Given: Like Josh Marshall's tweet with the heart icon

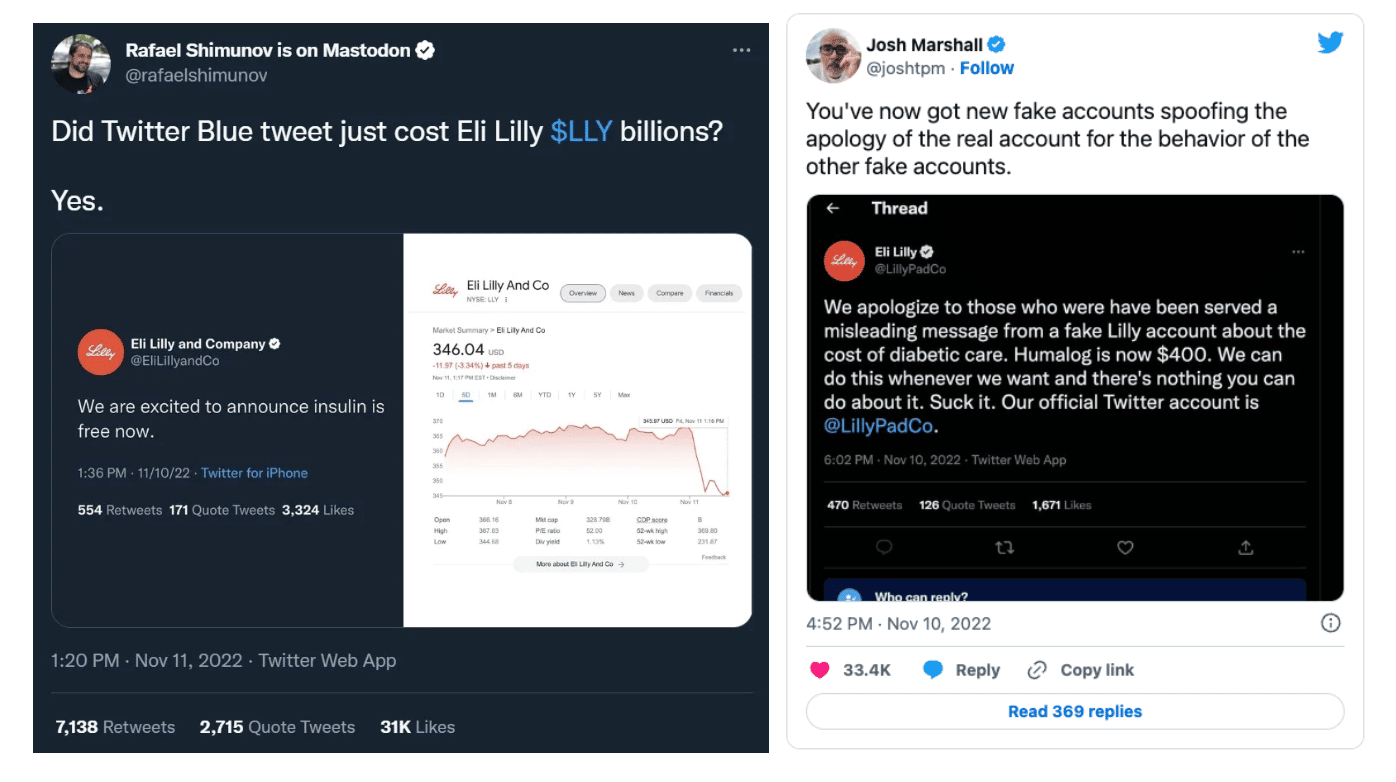Looking at the screenshot, I should (819, 670).
